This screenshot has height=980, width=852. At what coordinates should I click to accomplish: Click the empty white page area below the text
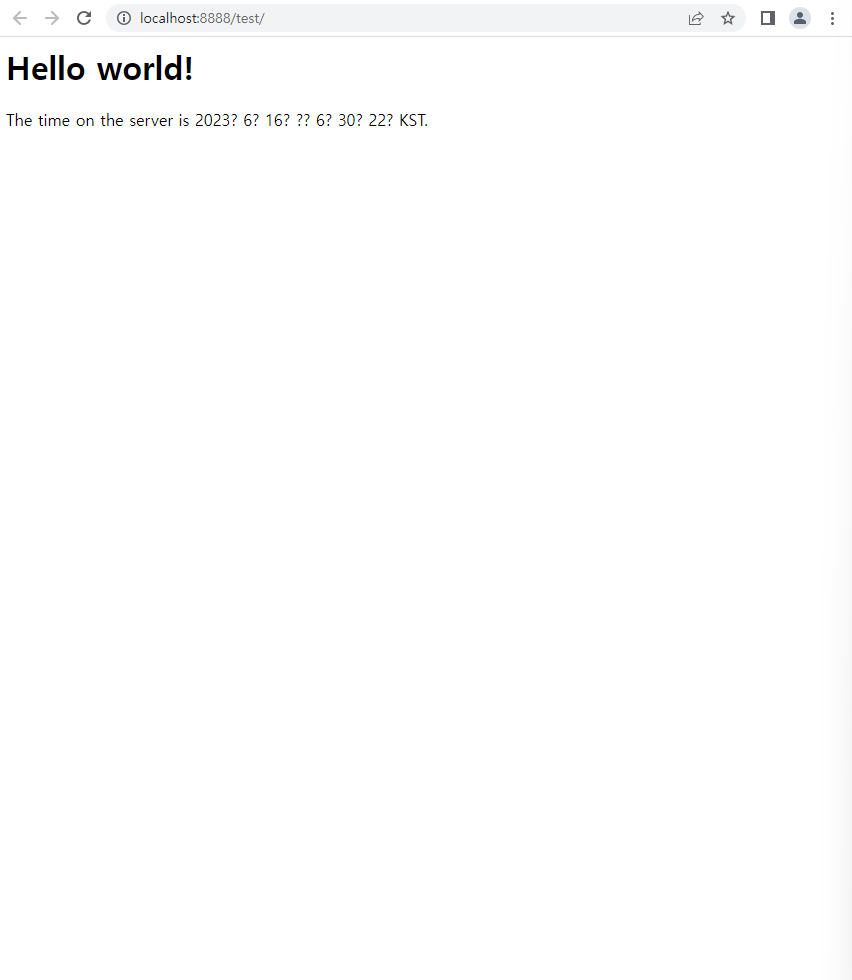pyautogui.click(x=425, y=531)
